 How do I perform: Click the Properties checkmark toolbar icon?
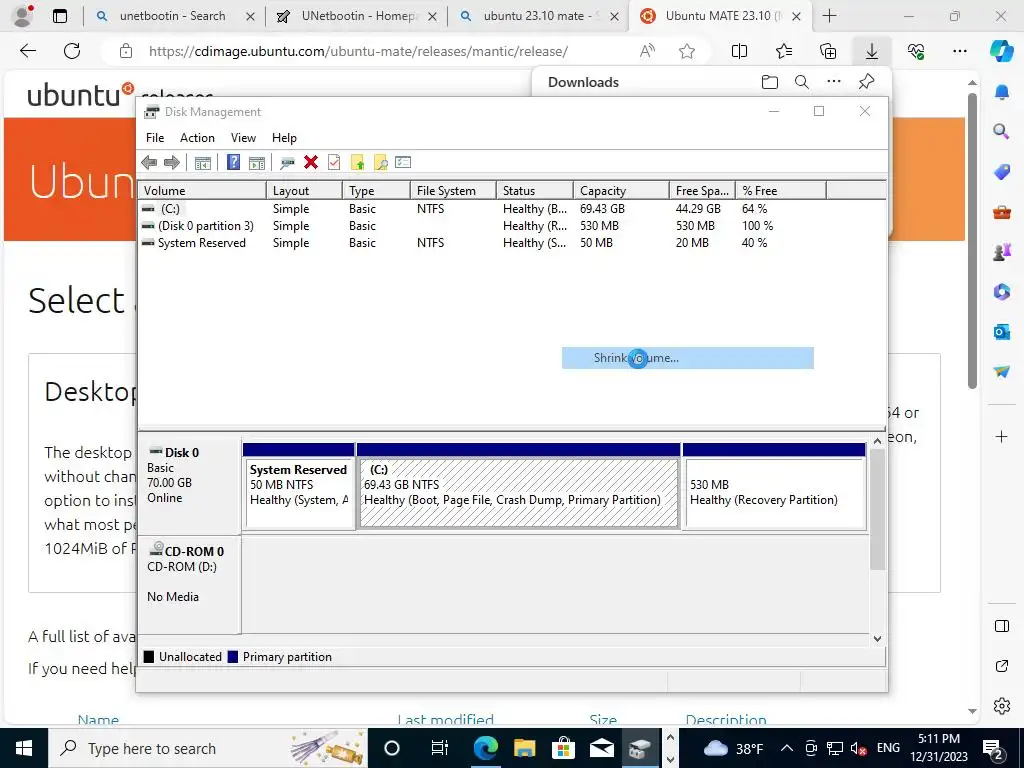click(x=334, y=163)
